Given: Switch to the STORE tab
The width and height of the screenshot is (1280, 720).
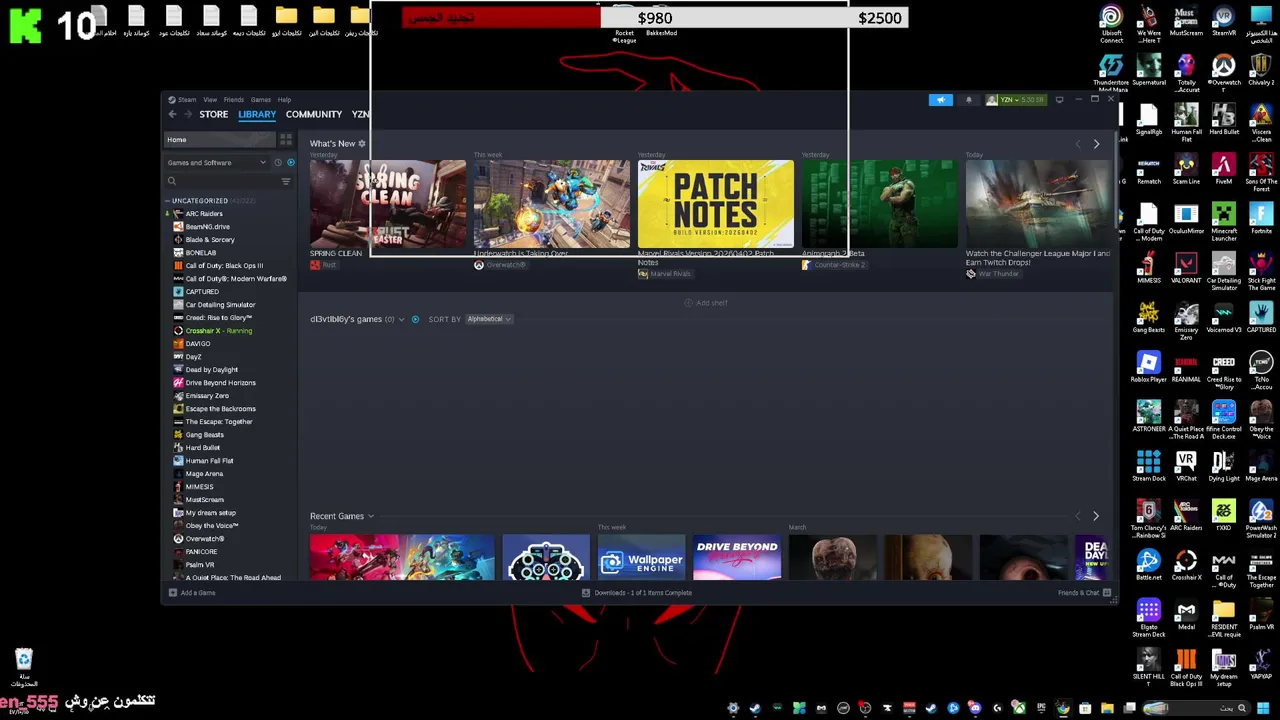Looking at the screenshot, I should 213,114.
